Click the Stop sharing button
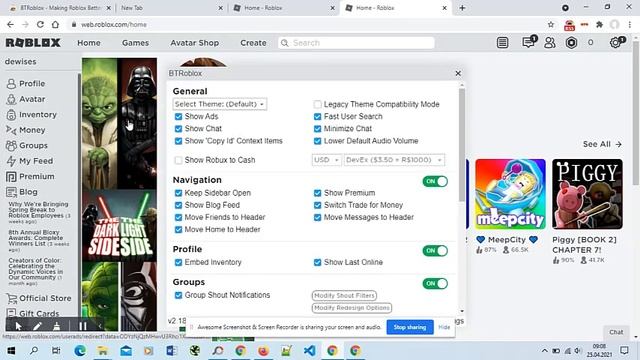Image resolution: width=640 pixels, height=360 pixels. (x=410, y=327)
